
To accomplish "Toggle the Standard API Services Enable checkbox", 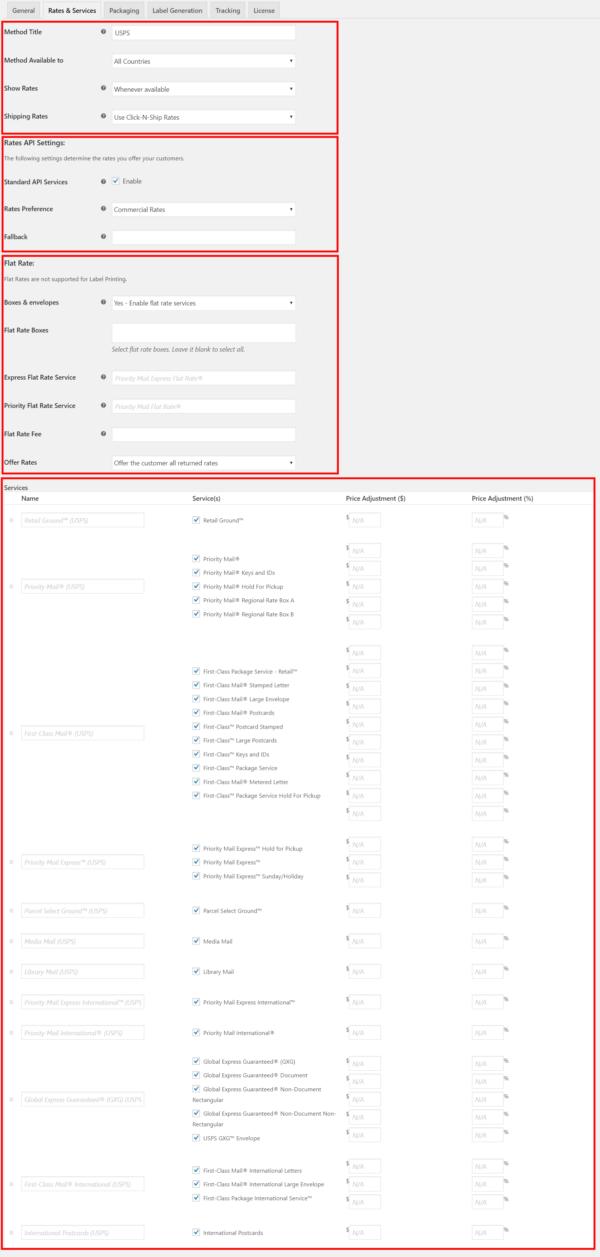I will click(x=116, y=181).
